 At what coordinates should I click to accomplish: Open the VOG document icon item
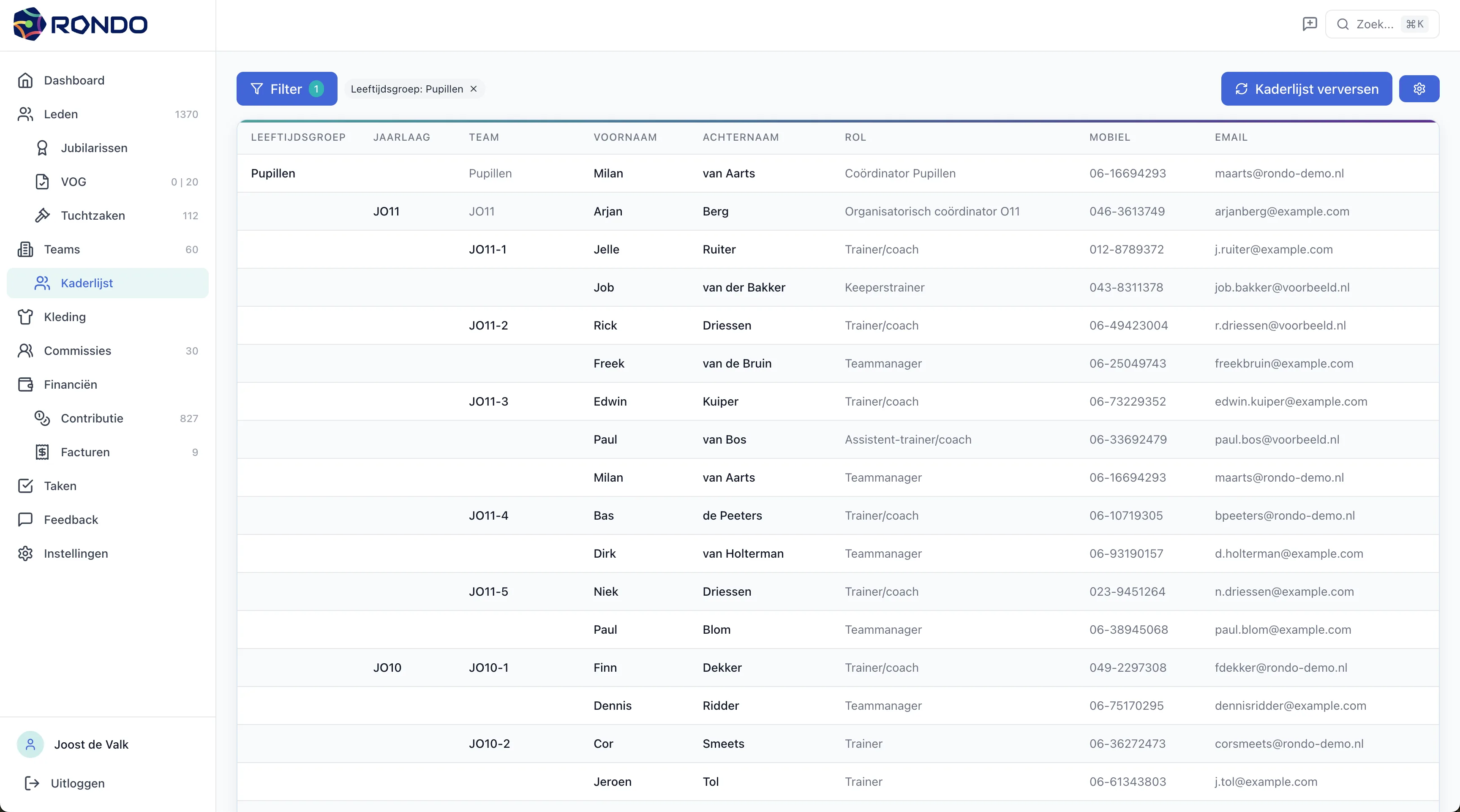(42, 182)
